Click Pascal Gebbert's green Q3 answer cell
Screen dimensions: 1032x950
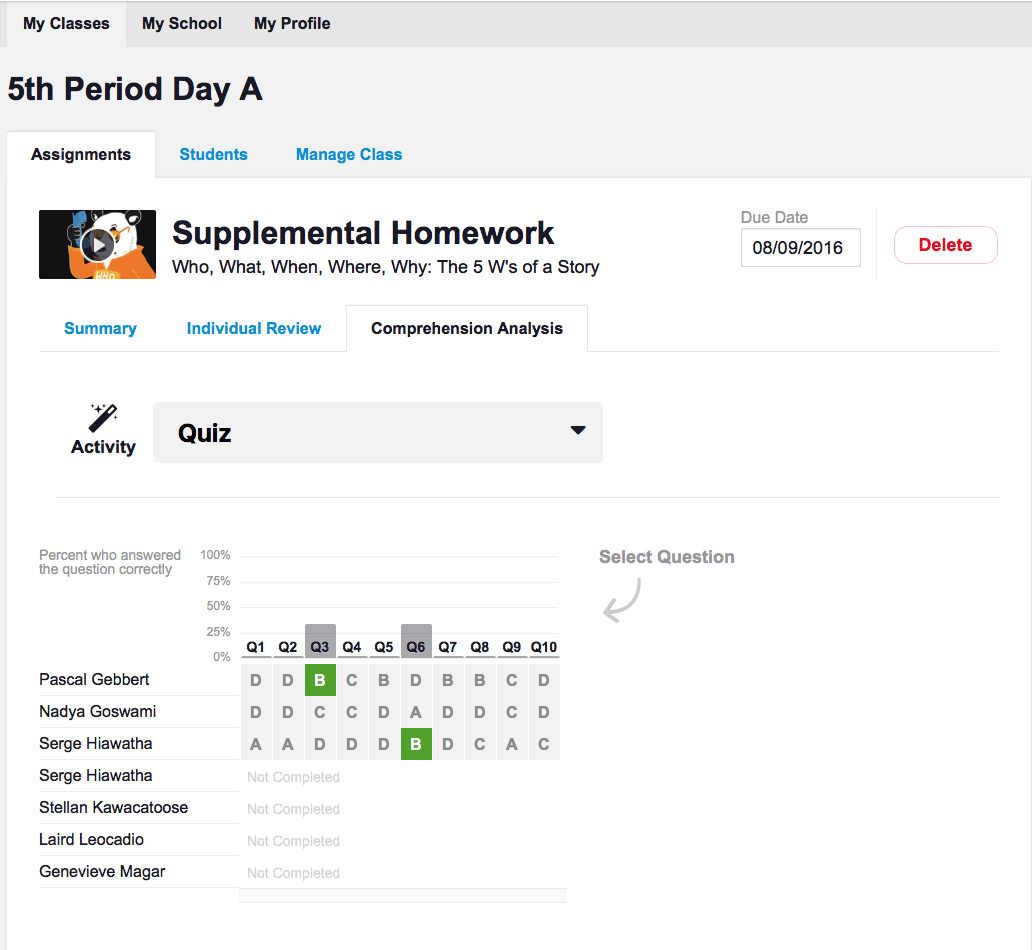click(x=320, y=680)
